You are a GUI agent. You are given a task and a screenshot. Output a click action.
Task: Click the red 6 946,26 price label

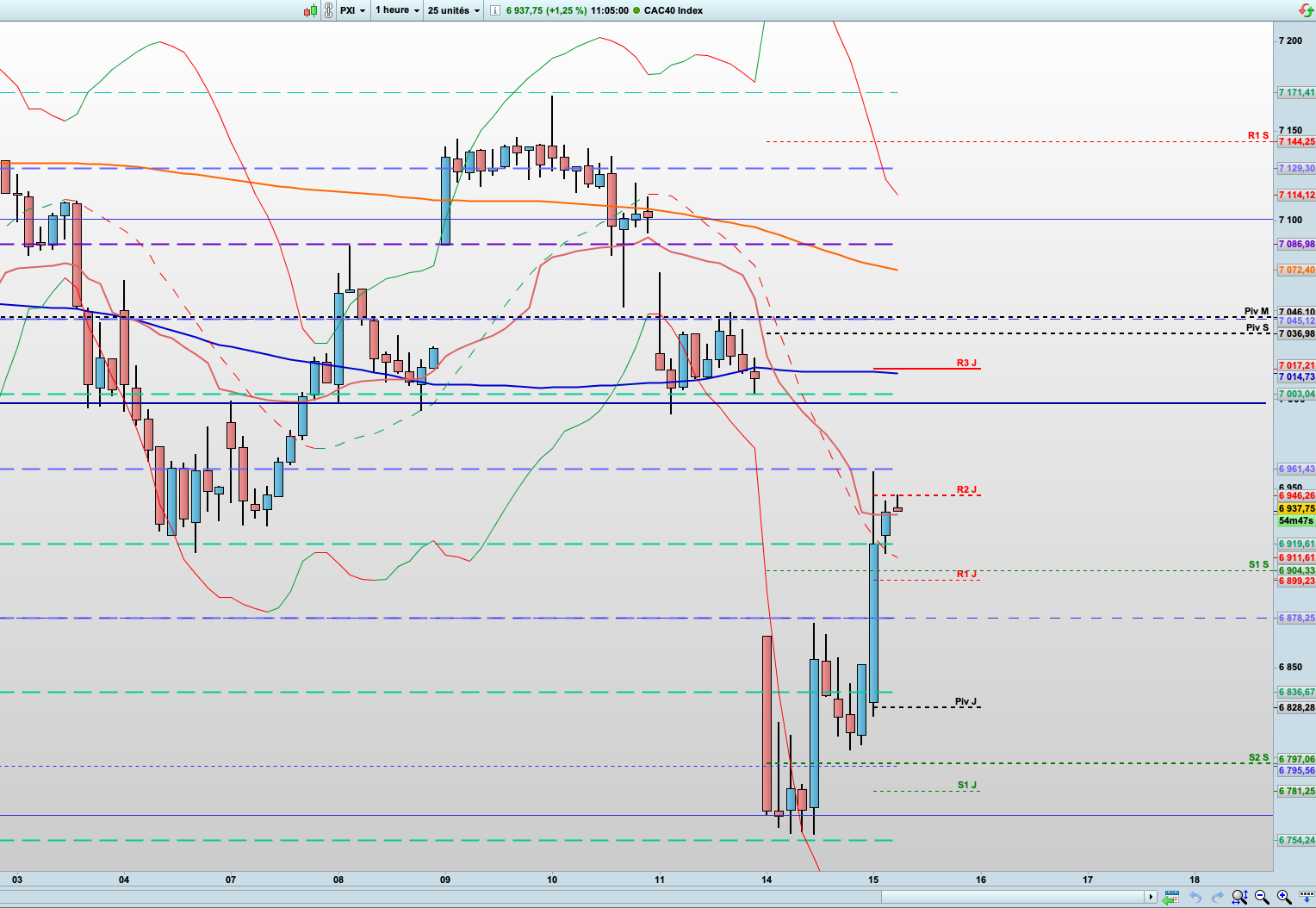[1296, 495]
